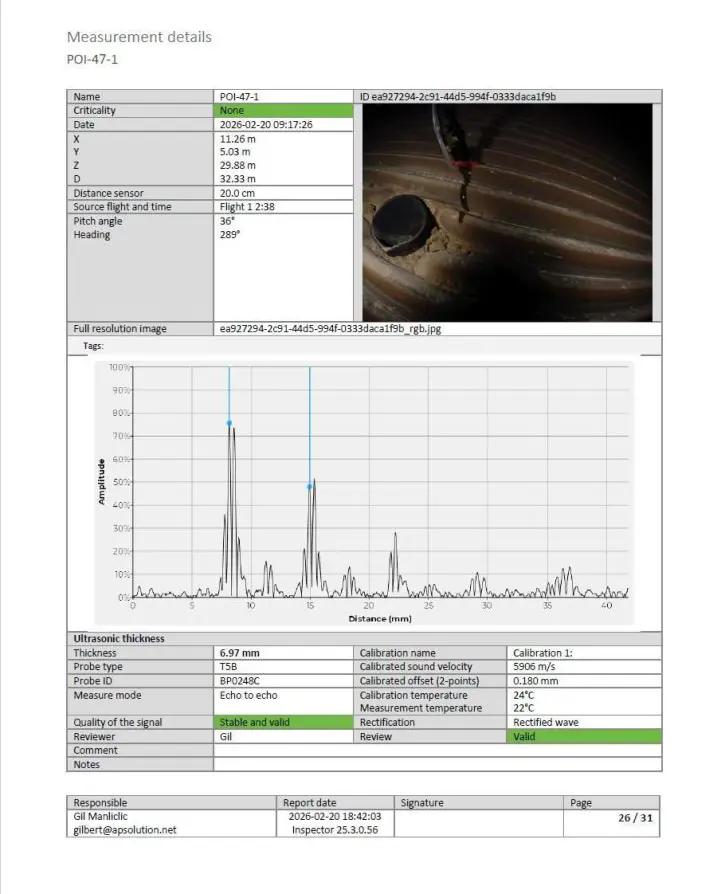The image size is (725, 894).
Task: Click the green 'Stable and valid' cell
Action: click(x=283, y=722)
